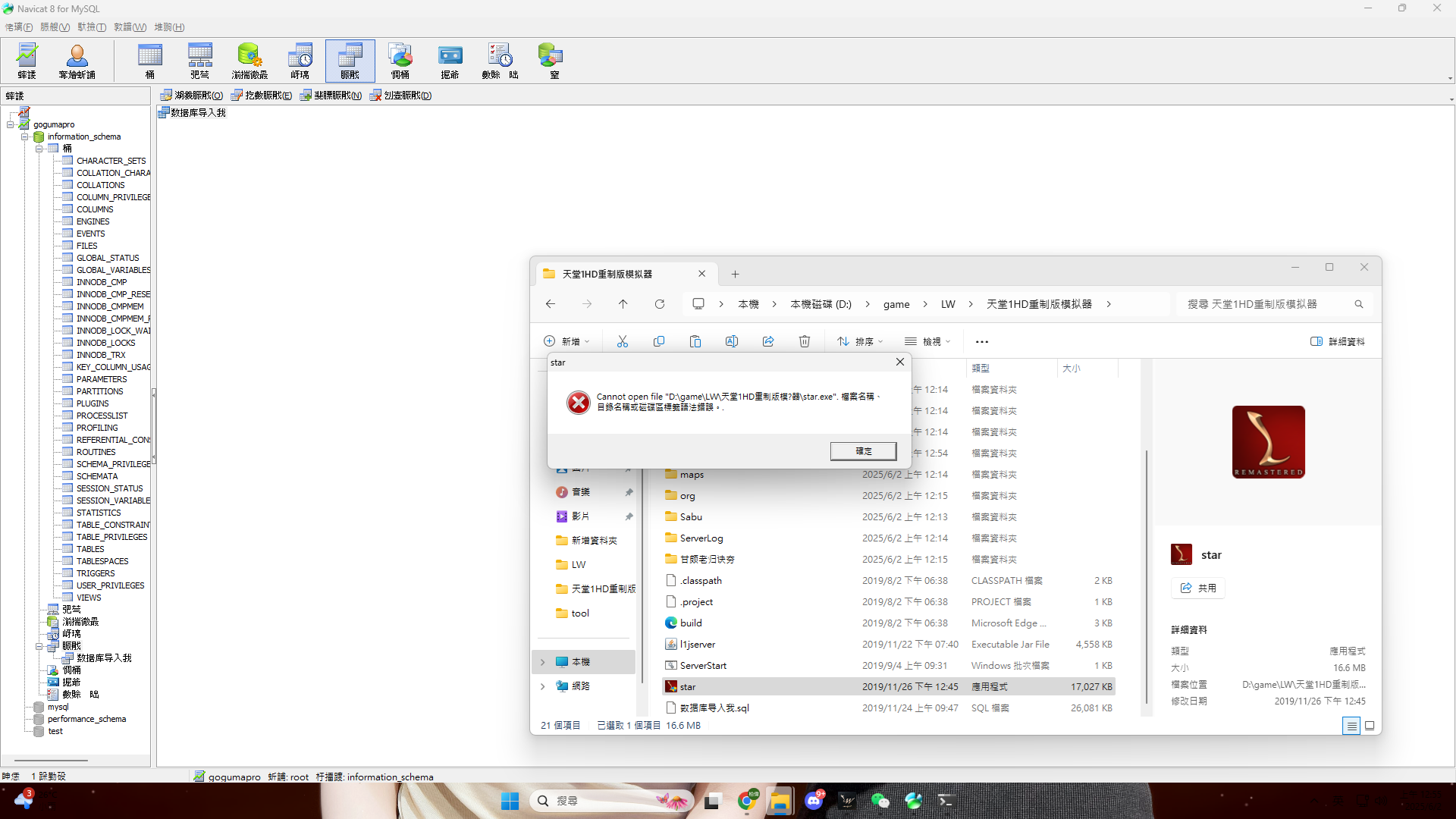Click the search magnifier in Explorer search box
The height and width of the screenshot is (819, 1456).
(x=1359, y=304)
